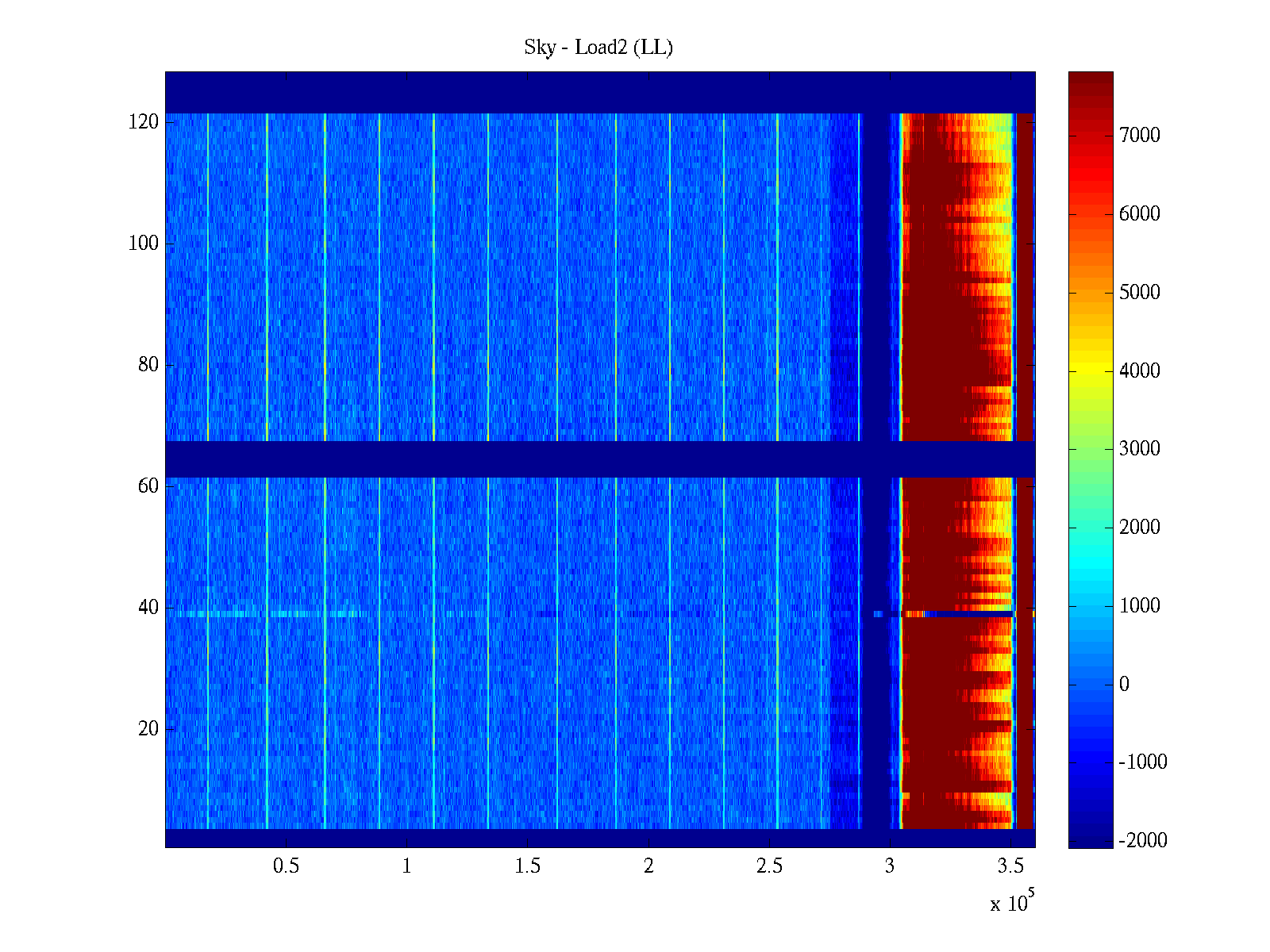1270x952 pixels.
Task: Click the colorbar label 7000
Action: pyautogui.click(x=1139, y=136)
